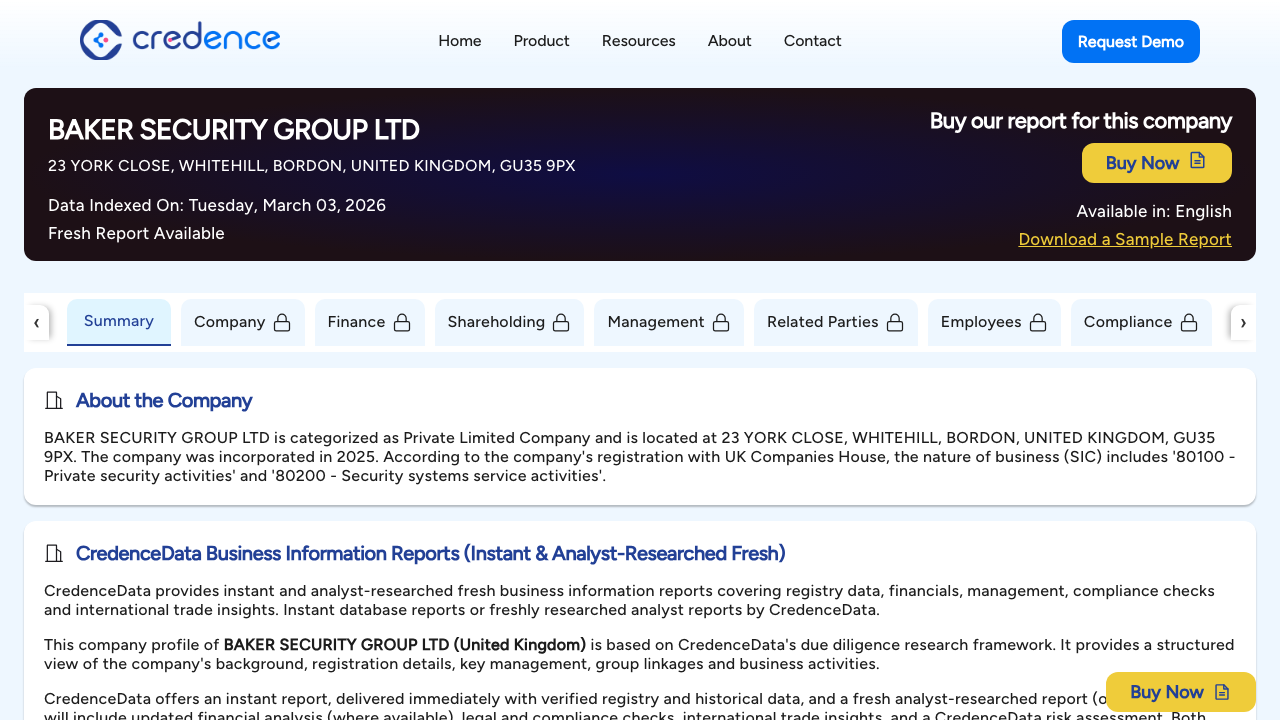The width and height of the screenshot is (1280, 720).
Task: Open Download a Sample Report link
Action: pos(1124,239)
